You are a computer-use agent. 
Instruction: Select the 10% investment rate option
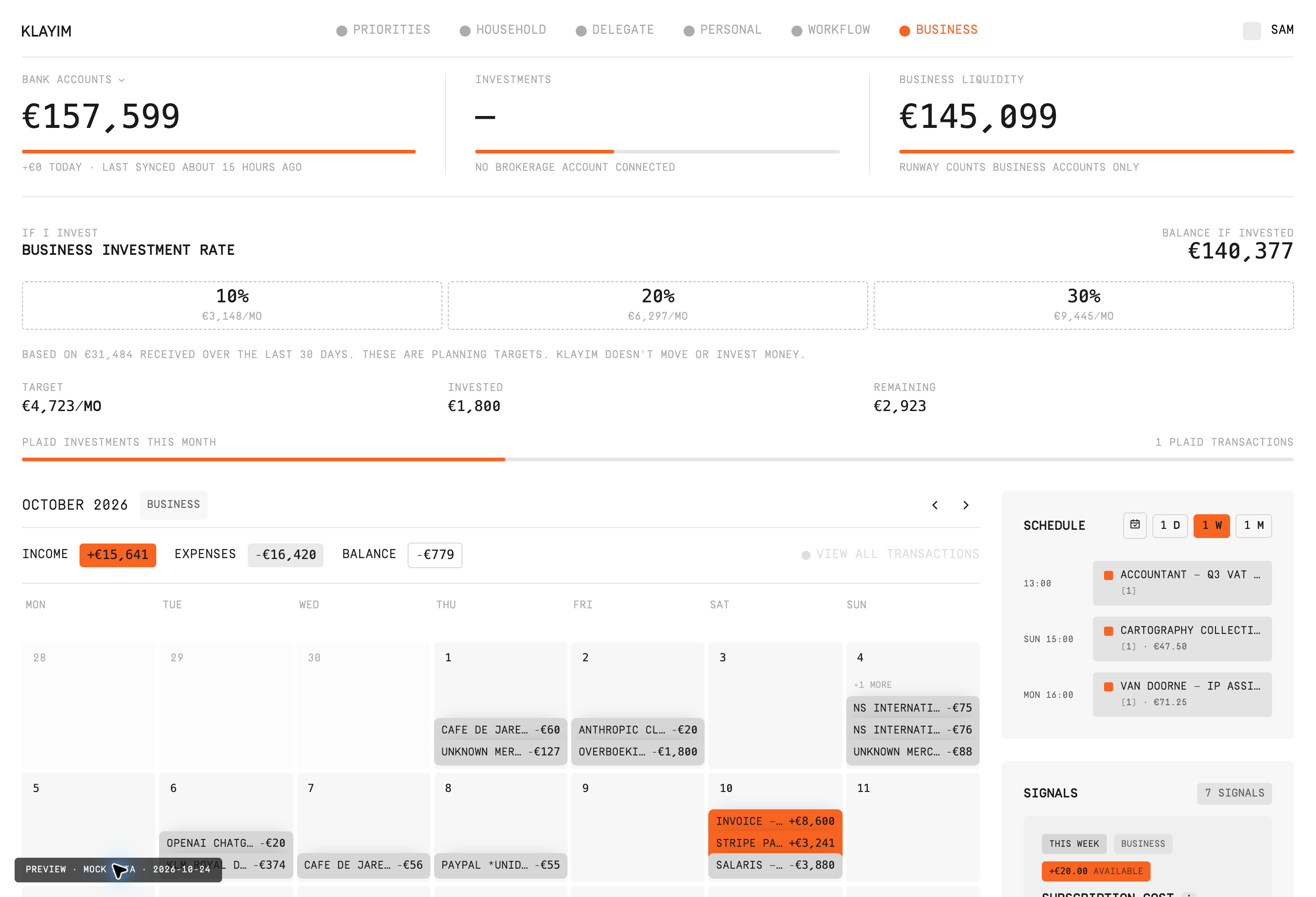[x=232, y=306]
